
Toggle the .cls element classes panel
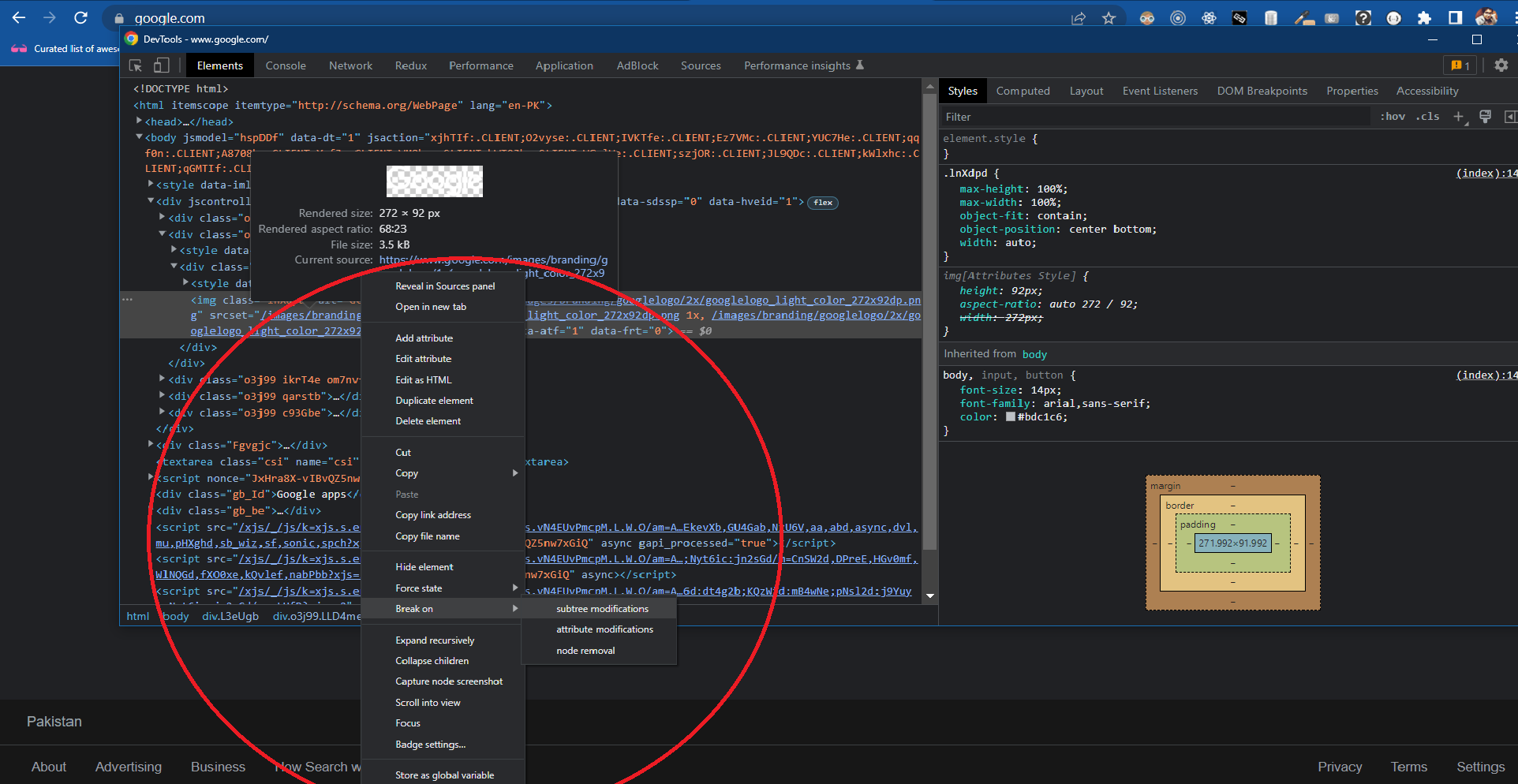point(1427,117)
